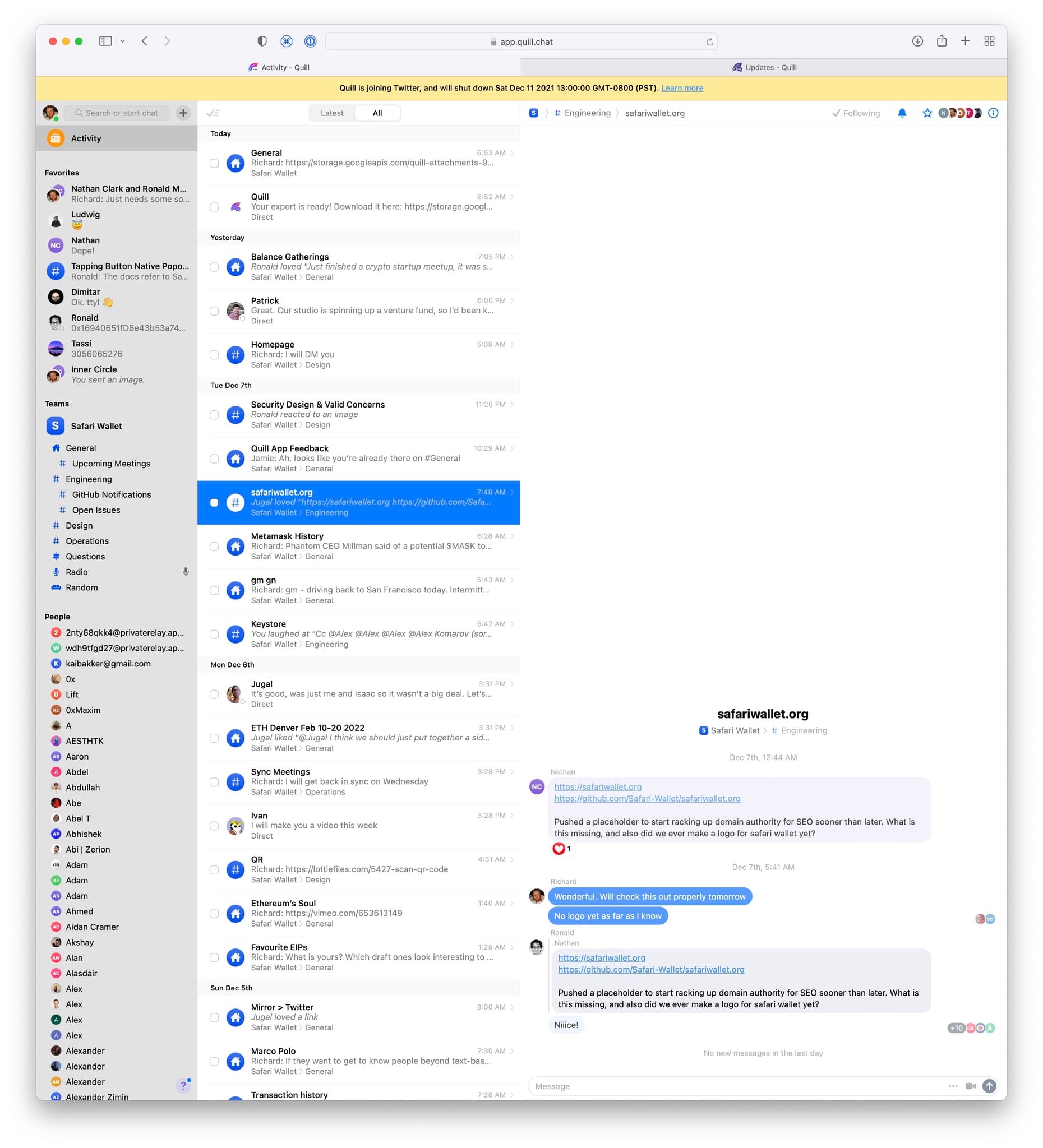1043x1148 pixels.
Task: Click the chevron on Jugal direct row
Action: coord(512,684)
